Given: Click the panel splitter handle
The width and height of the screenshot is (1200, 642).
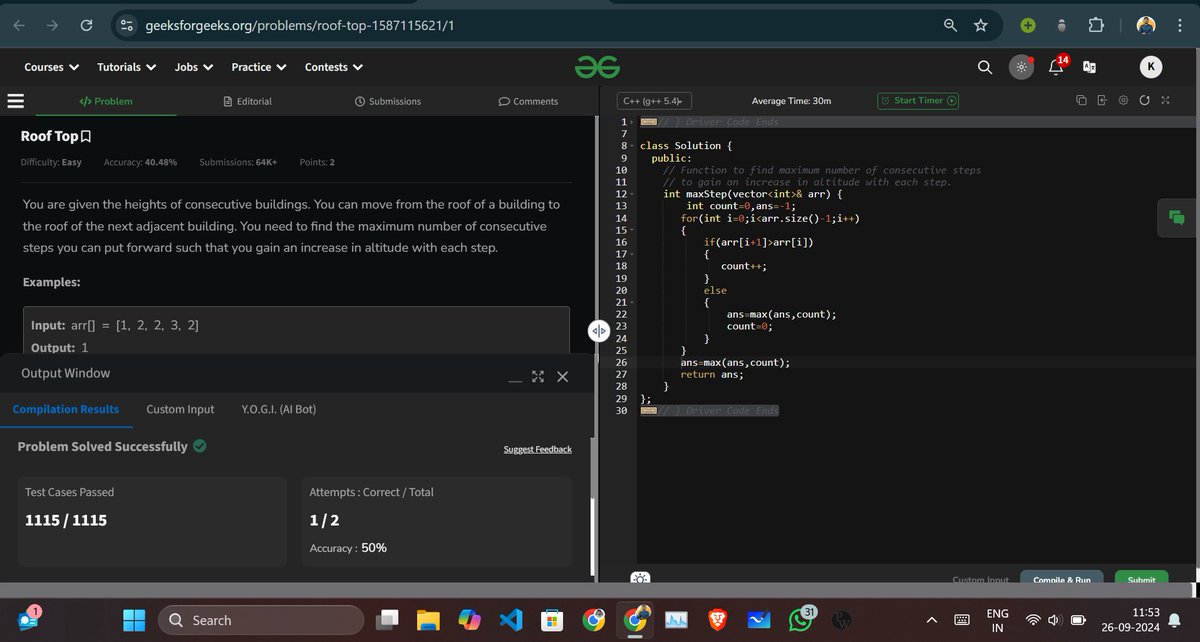Looking at the screenshot, I should coord(598,331).
